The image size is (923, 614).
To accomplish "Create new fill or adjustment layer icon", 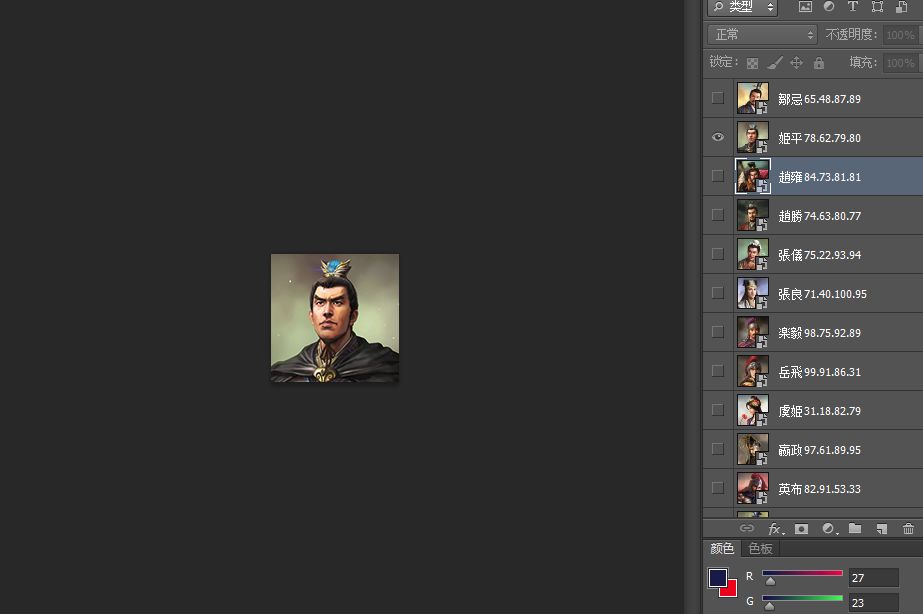I will 829,529.
